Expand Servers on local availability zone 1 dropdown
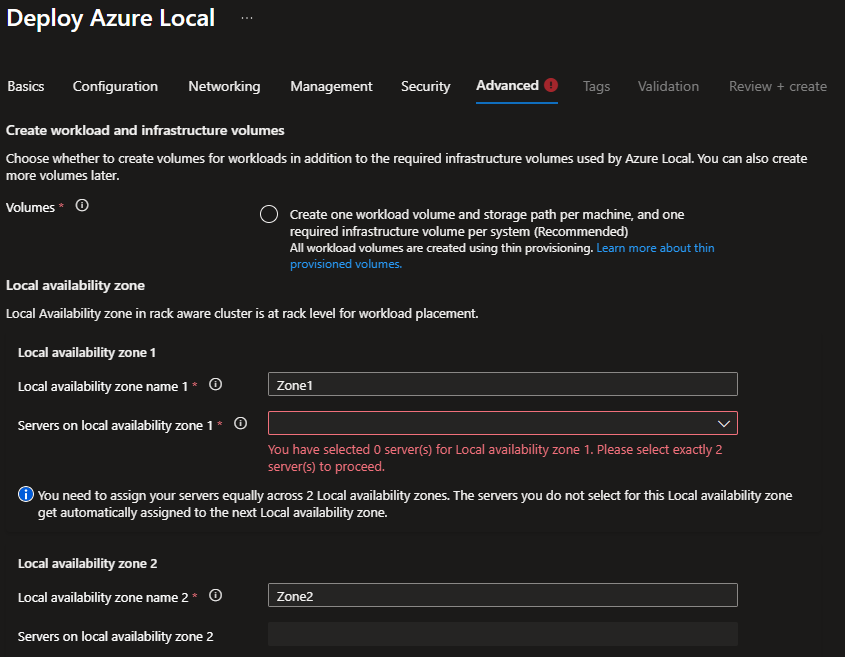The image size is (845, 657). click(502, 423)
